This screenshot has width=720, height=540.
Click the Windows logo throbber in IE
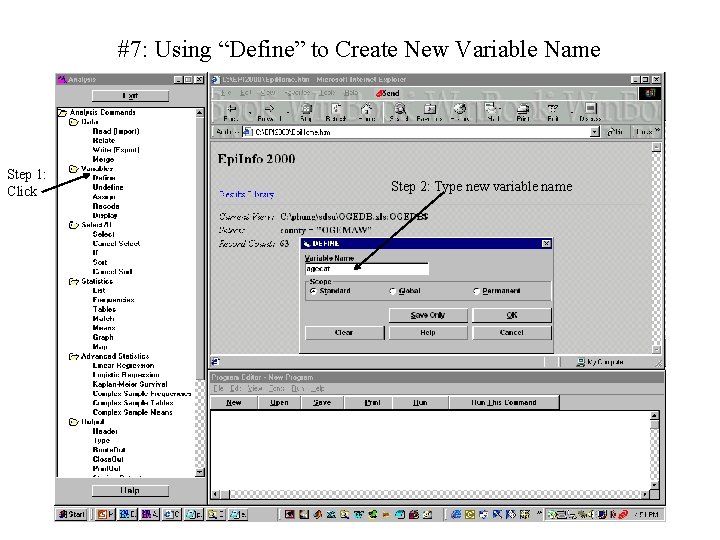650,93
